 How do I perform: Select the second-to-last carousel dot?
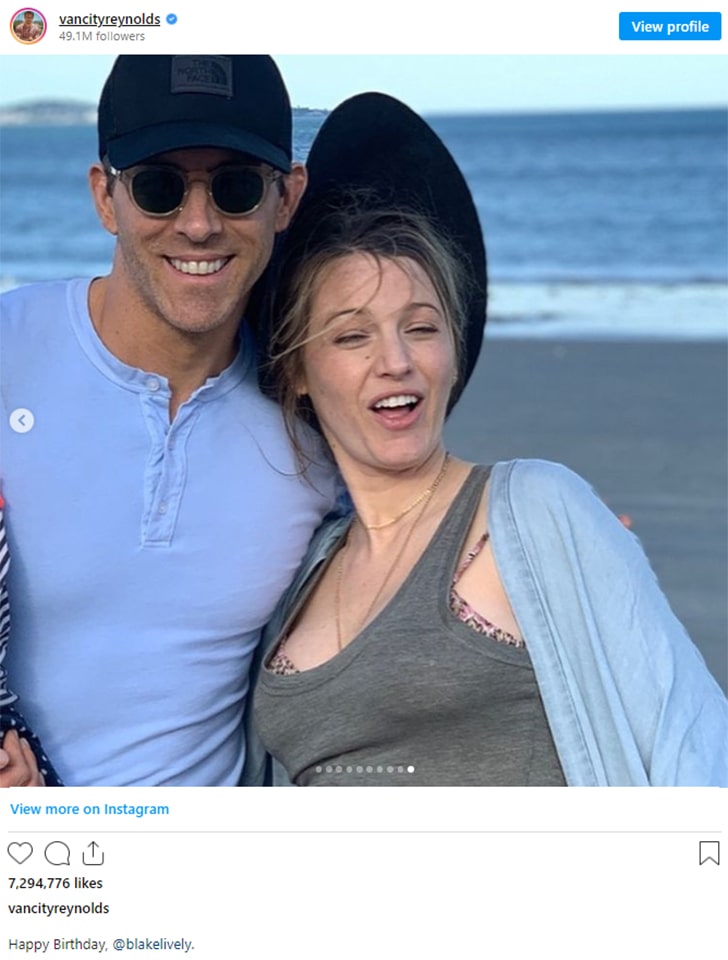coord(400,770)
